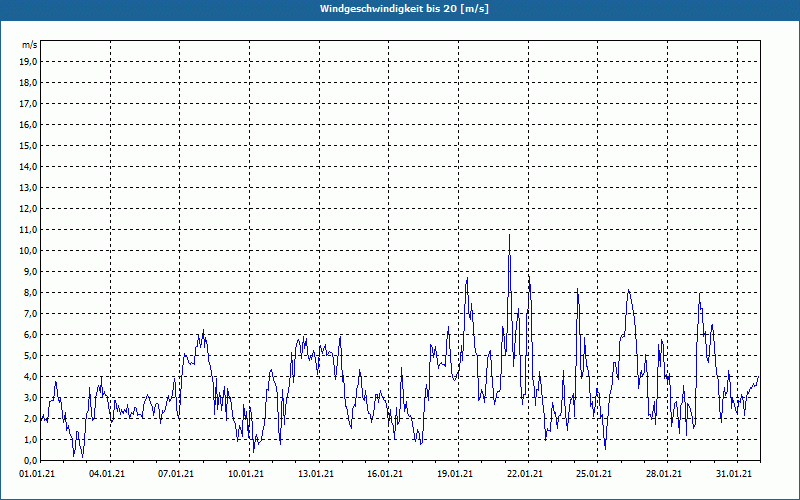Select the 10,0 axis value
This screenshot has width=800, height=500.
click(28, 251)
